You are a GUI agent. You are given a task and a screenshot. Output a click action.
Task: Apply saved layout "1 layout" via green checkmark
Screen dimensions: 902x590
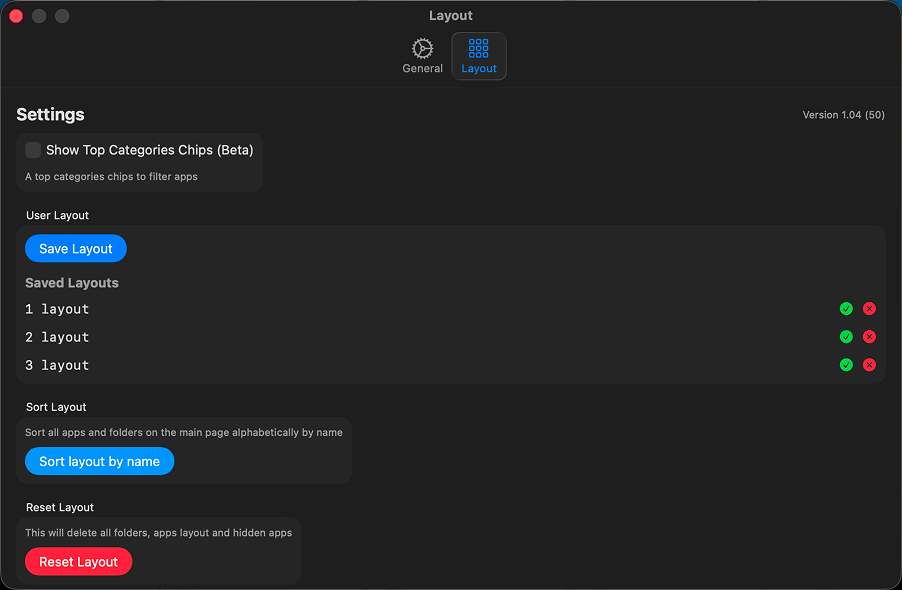coord(846,309)
